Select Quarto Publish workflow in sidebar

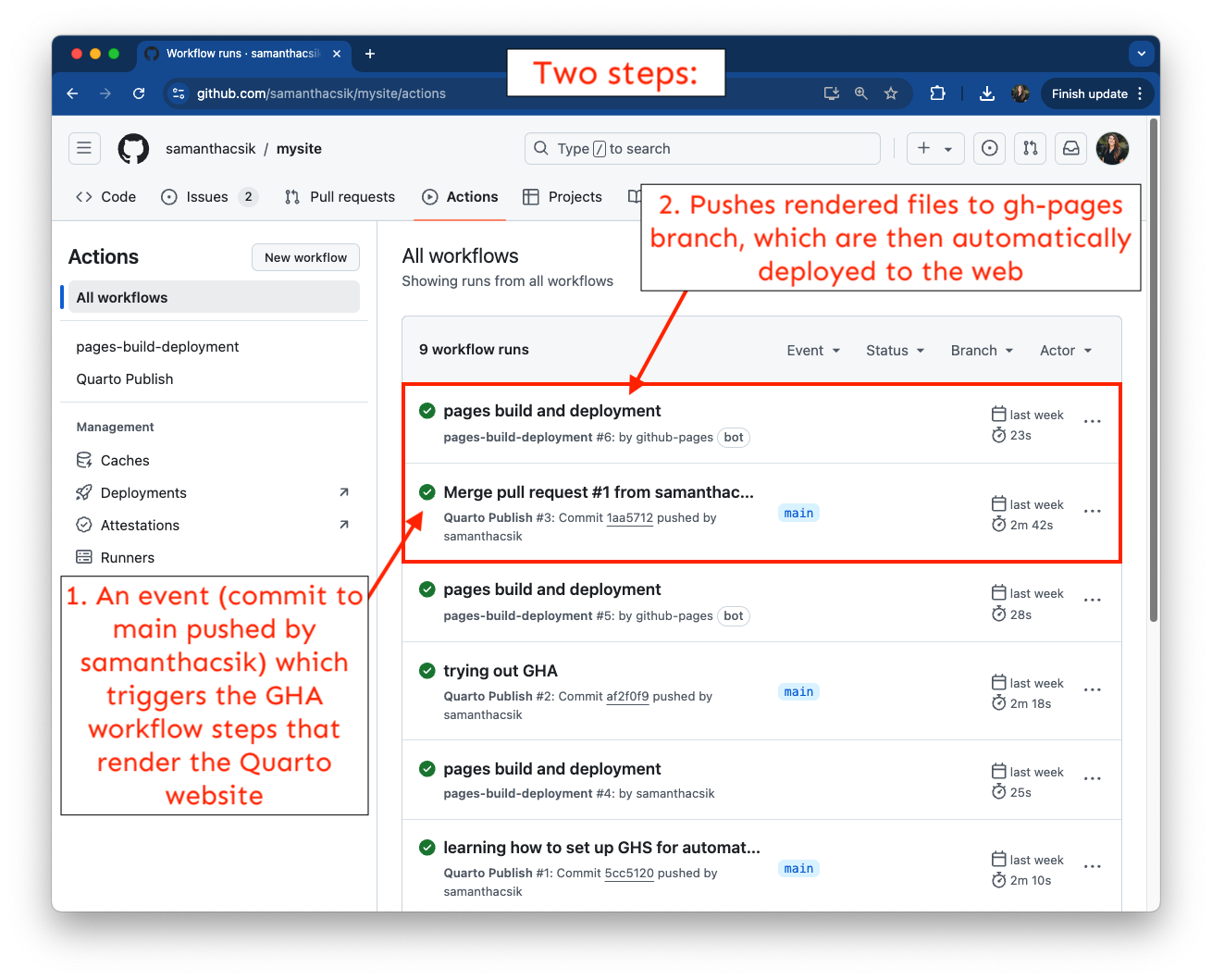tap(125, 379)
